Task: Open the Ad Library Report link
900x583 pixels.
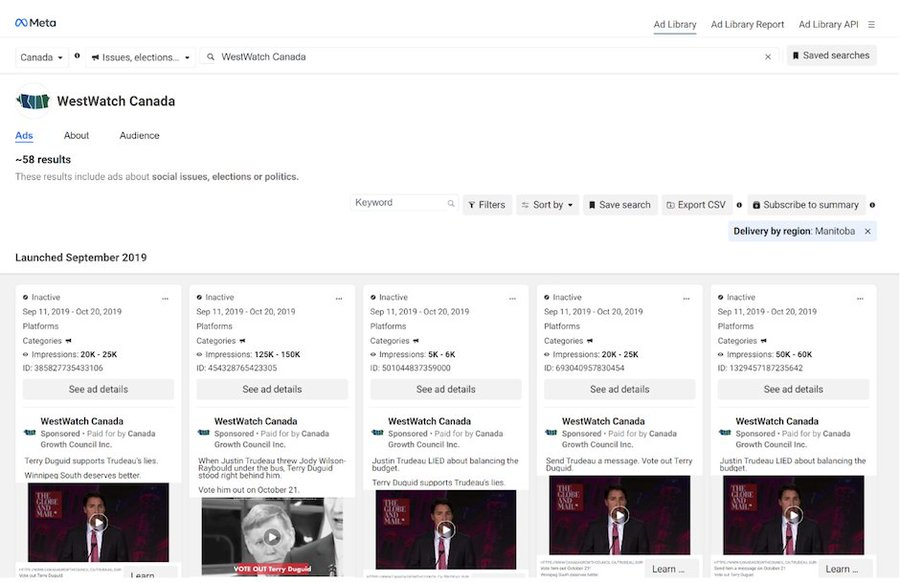Action: [747, 24]
